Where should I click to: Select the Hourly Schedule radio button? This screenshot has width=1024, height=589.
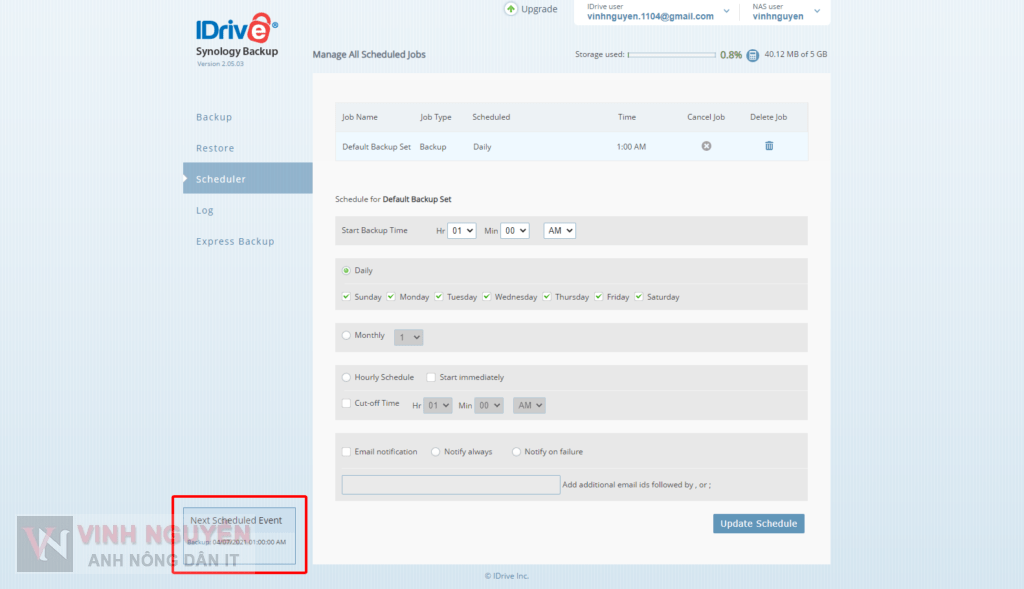coord(347,378)
